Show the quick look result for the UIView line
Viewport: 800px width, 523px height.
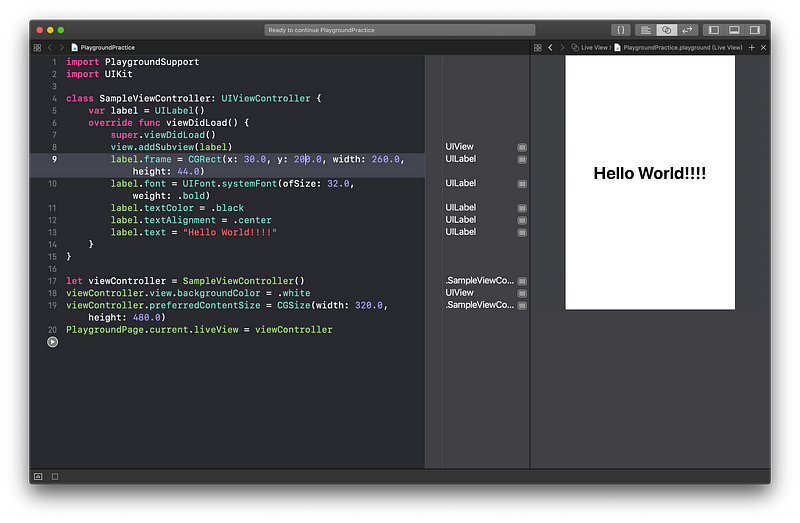click(x=522, y=147)
